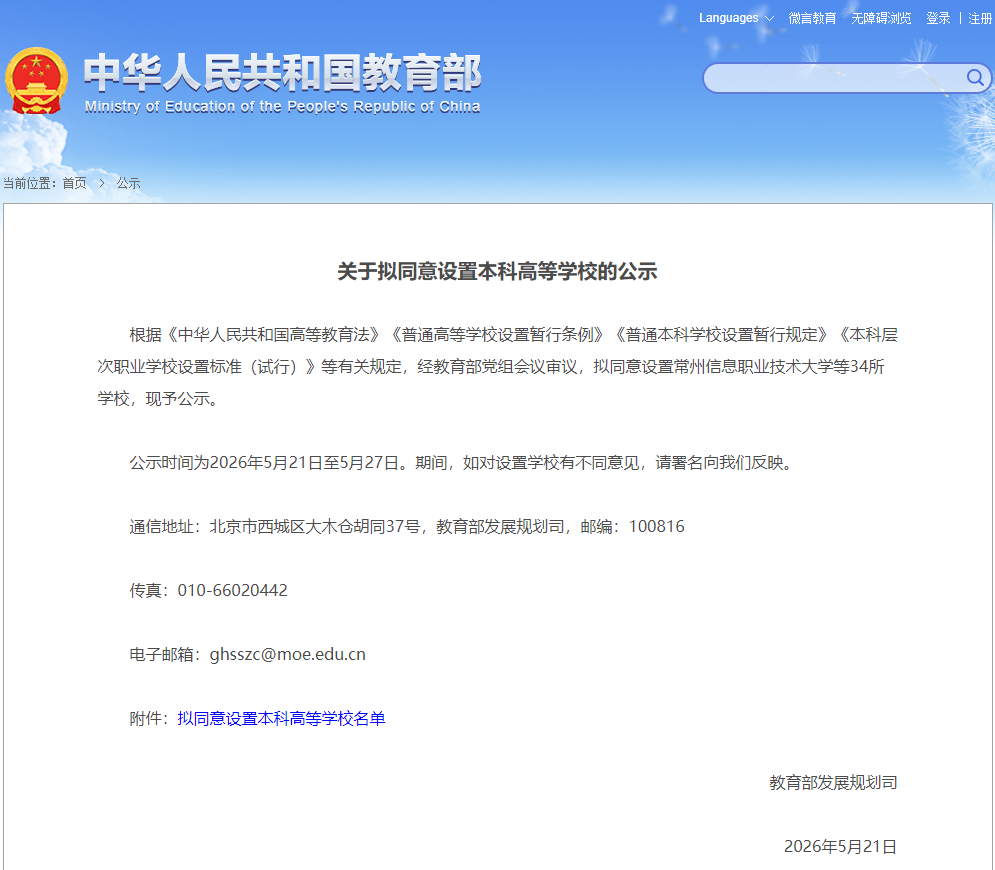Screen dimensions: 995x870
Task: Click the 中华人民共和国教育部 site title
Action: click(282, 72)
